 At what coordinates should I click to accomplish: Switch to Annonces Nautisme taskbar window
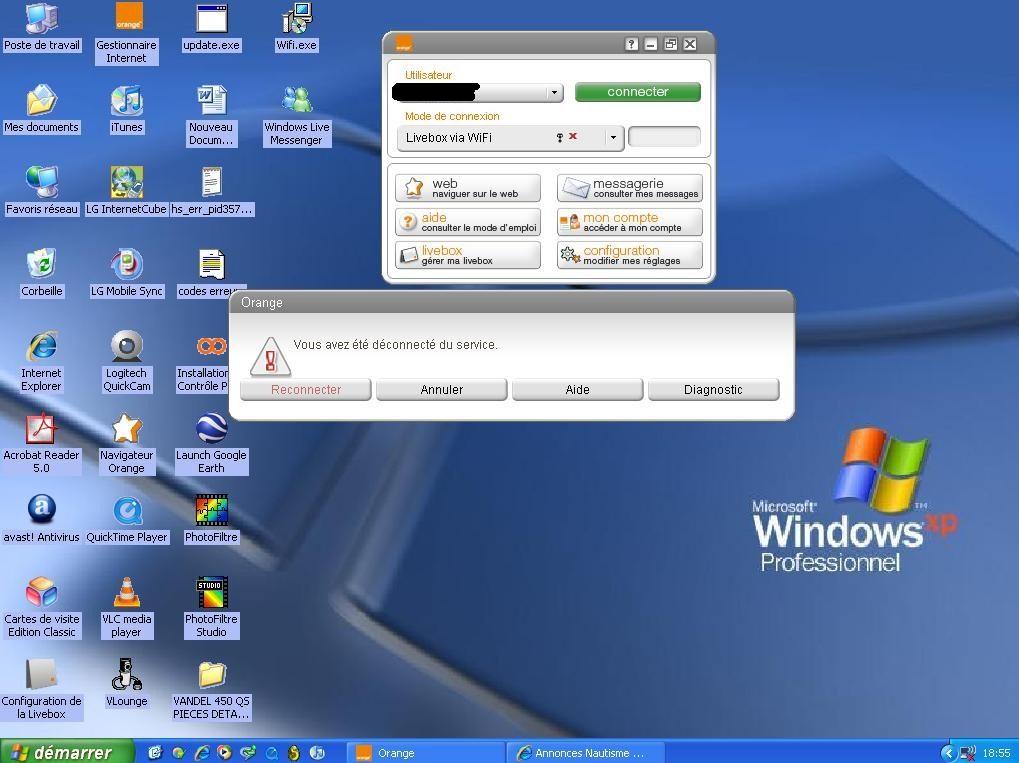tap(580, 753)
